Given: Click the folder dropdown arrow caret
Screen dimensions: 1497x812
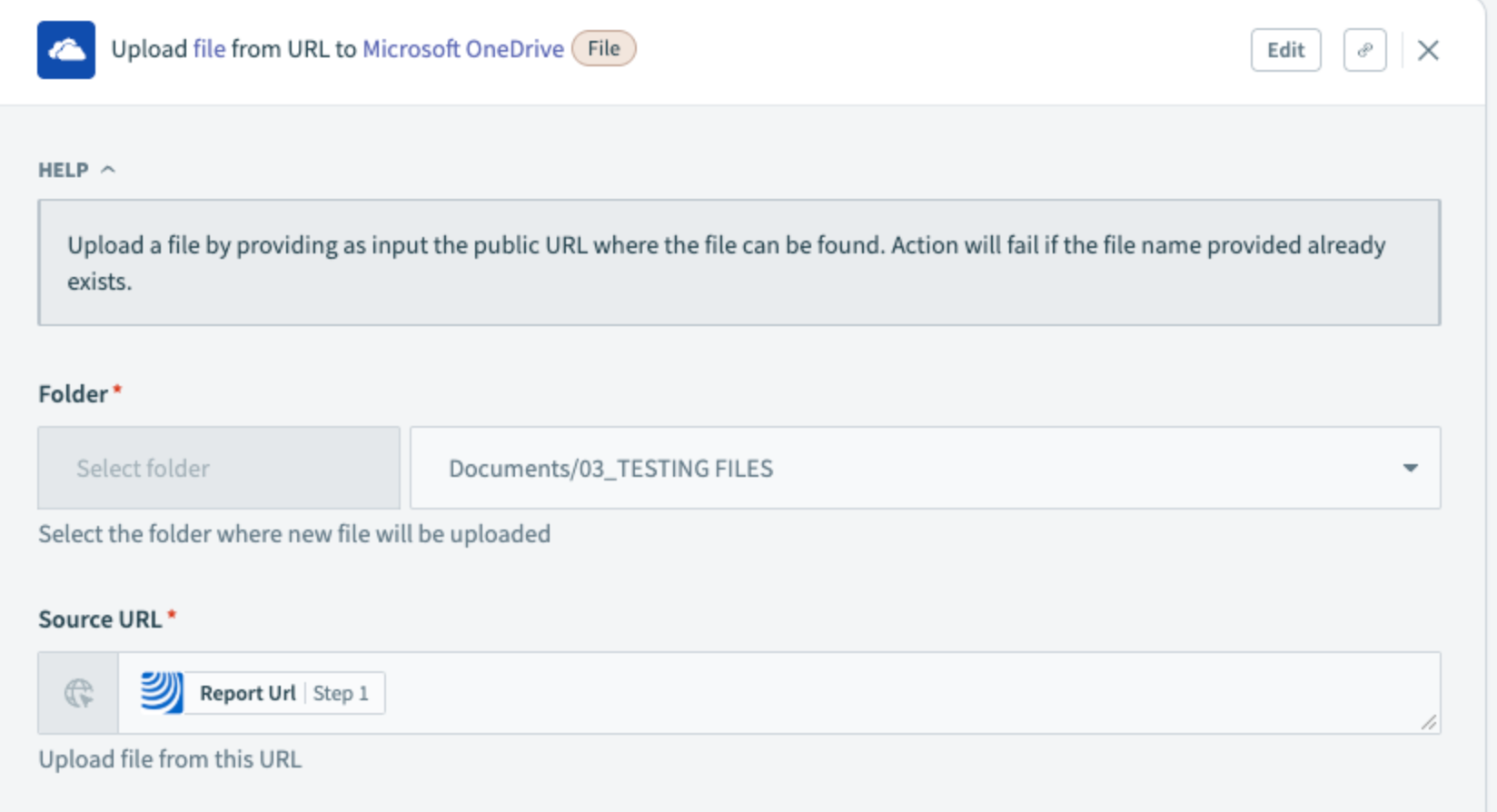Looking at the screenshot, I should [1410, 468].
